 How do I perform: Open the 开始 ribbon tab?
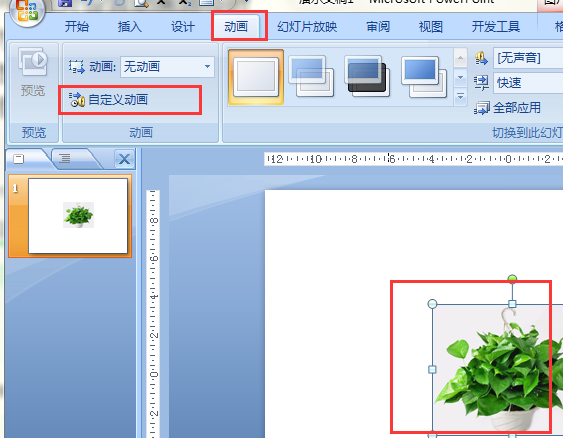tap(76, 27)
